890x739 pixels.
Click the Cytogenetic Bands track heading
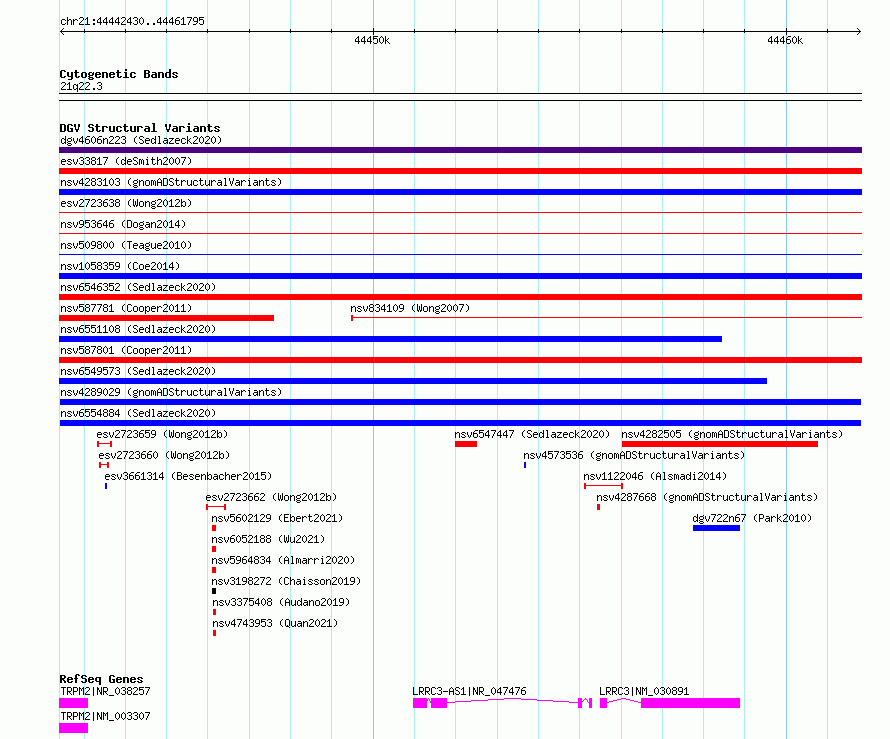(x=119, y=74)
